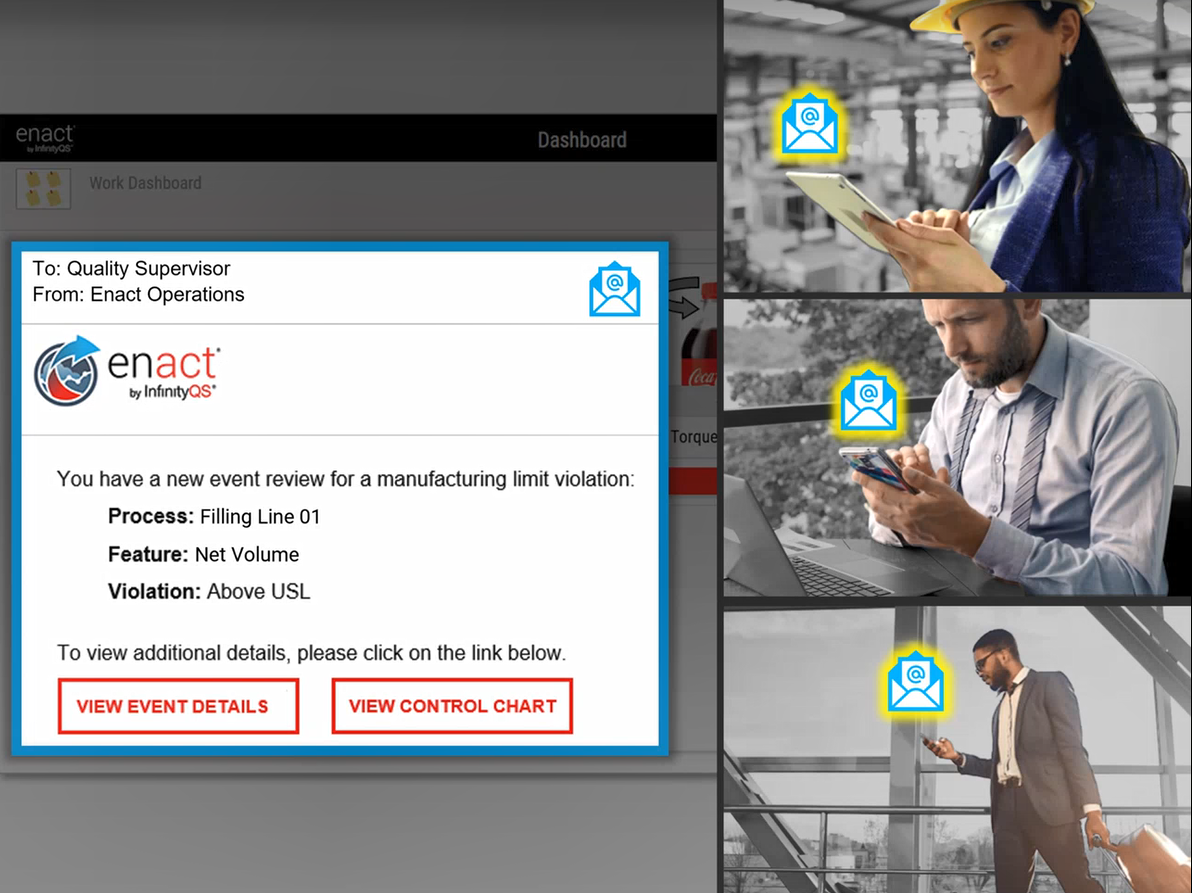Select the photo of the bearded man at a laptop
Viewport: 1192px width, 893px height.
click(958, 447)
